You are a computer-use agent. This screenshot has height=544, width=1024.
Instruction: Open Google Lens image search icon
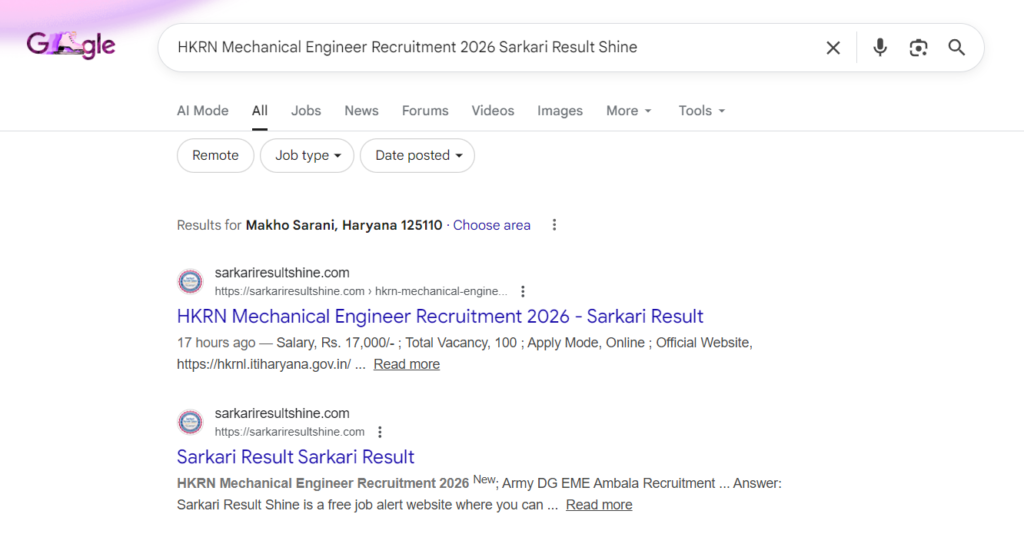[918, 48]
